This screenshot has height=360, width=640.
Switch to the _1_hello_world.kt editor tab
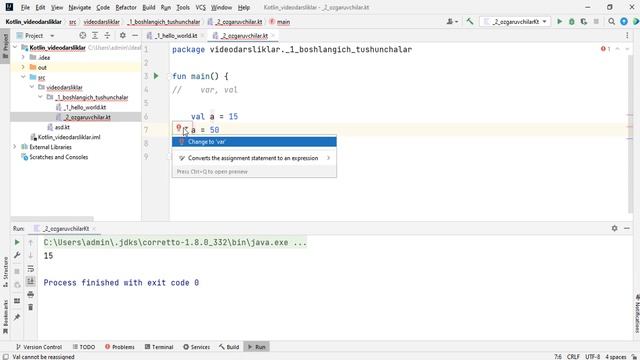coord(176,36)
